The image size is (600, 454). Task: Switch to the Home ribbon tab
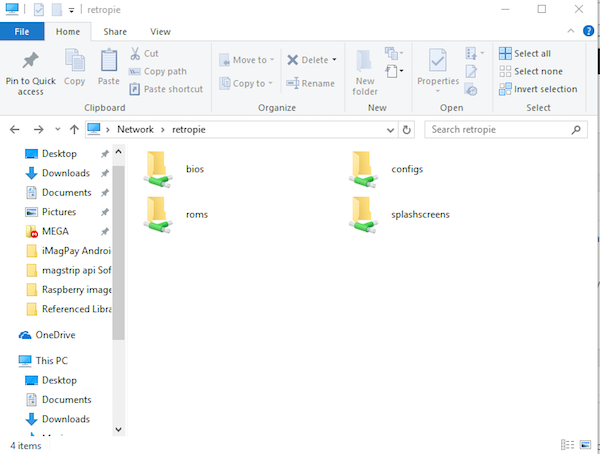point(68,32)
